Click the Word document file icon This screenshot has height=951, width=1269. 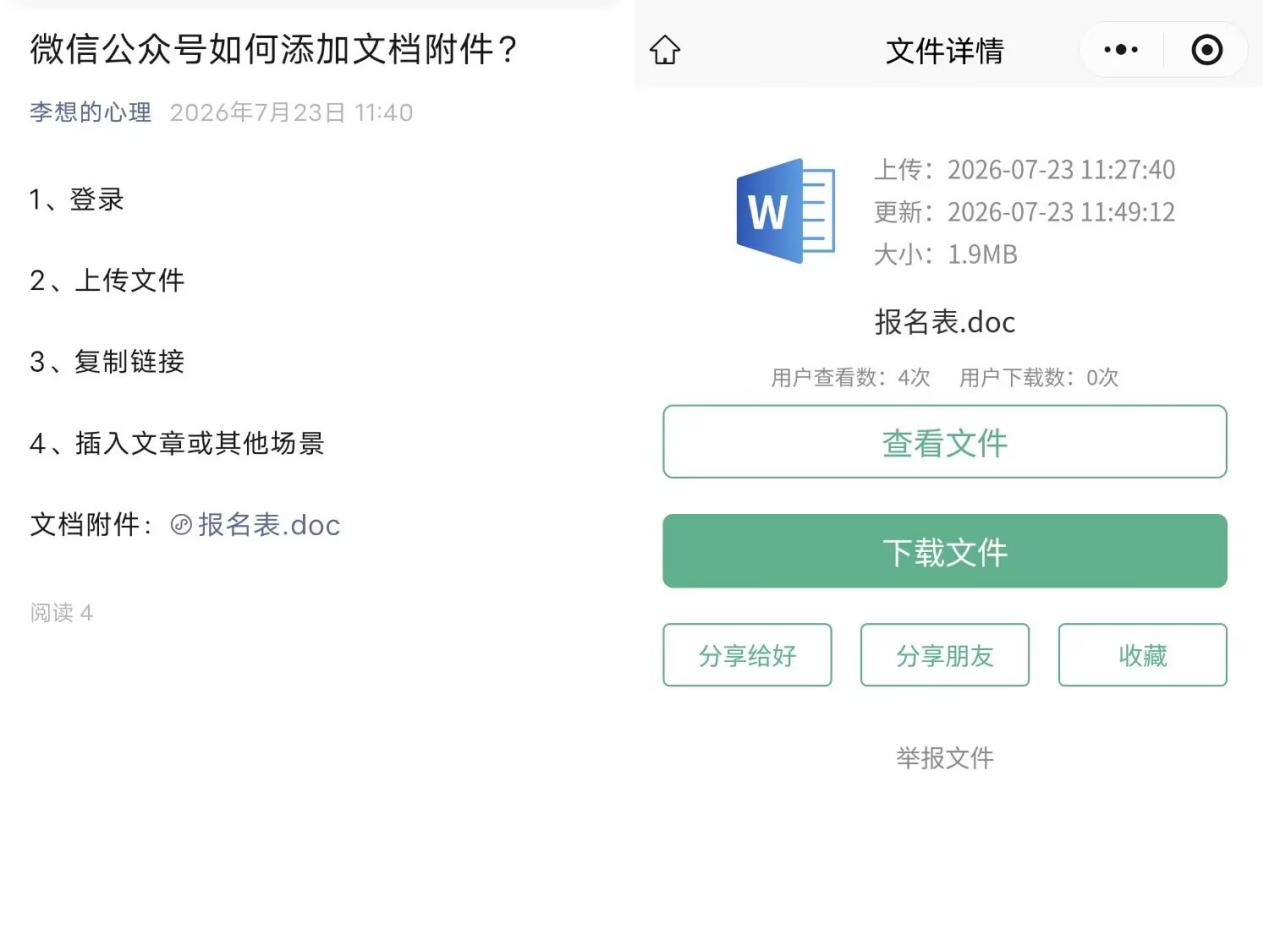(x=786, y=211)
